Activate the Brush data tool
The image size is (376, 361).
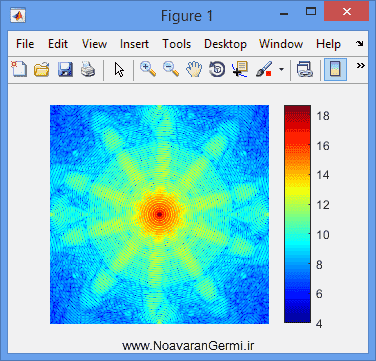coord(264,69)
